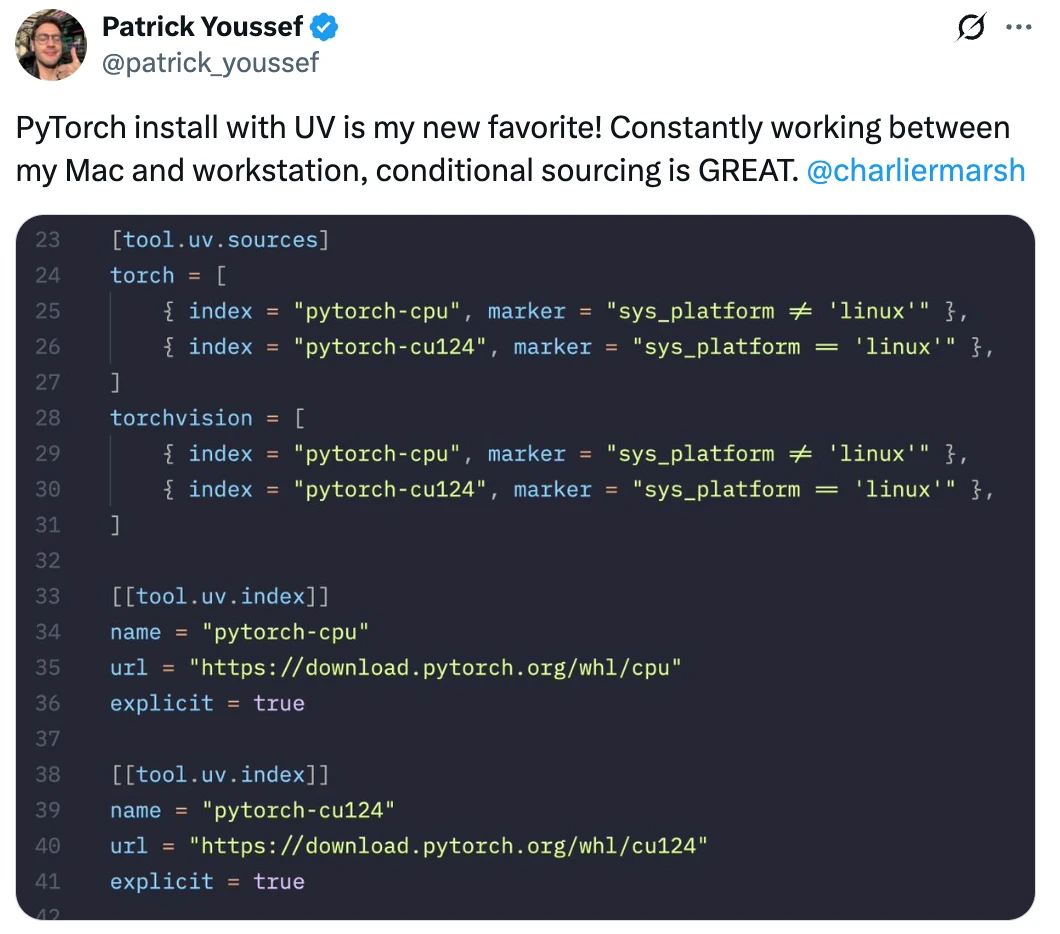Click the blue verified badge icon

(324, 28)
